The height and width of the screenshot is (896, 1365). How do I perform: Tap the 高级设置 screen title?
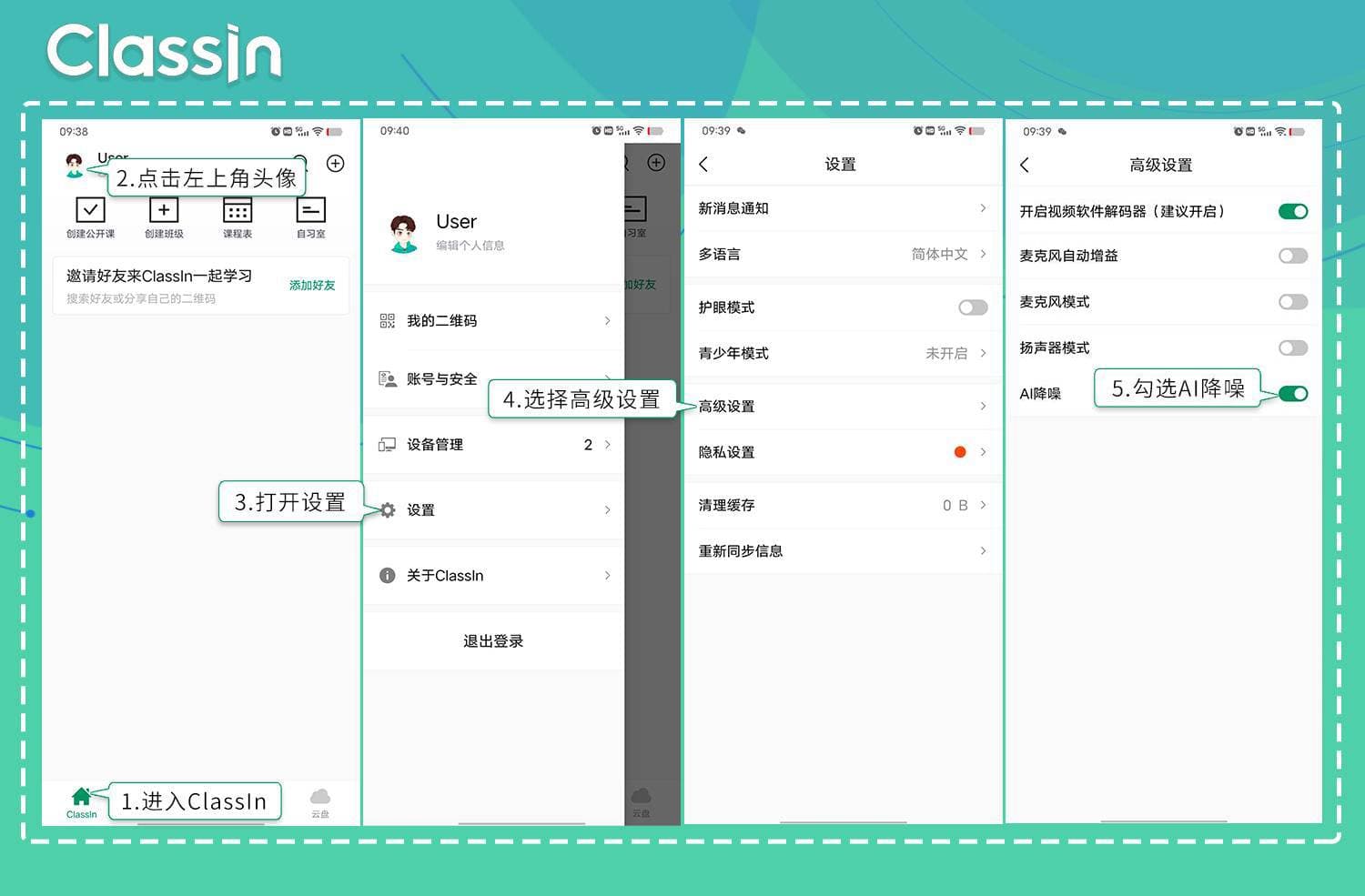click(x=1161, y=165)
